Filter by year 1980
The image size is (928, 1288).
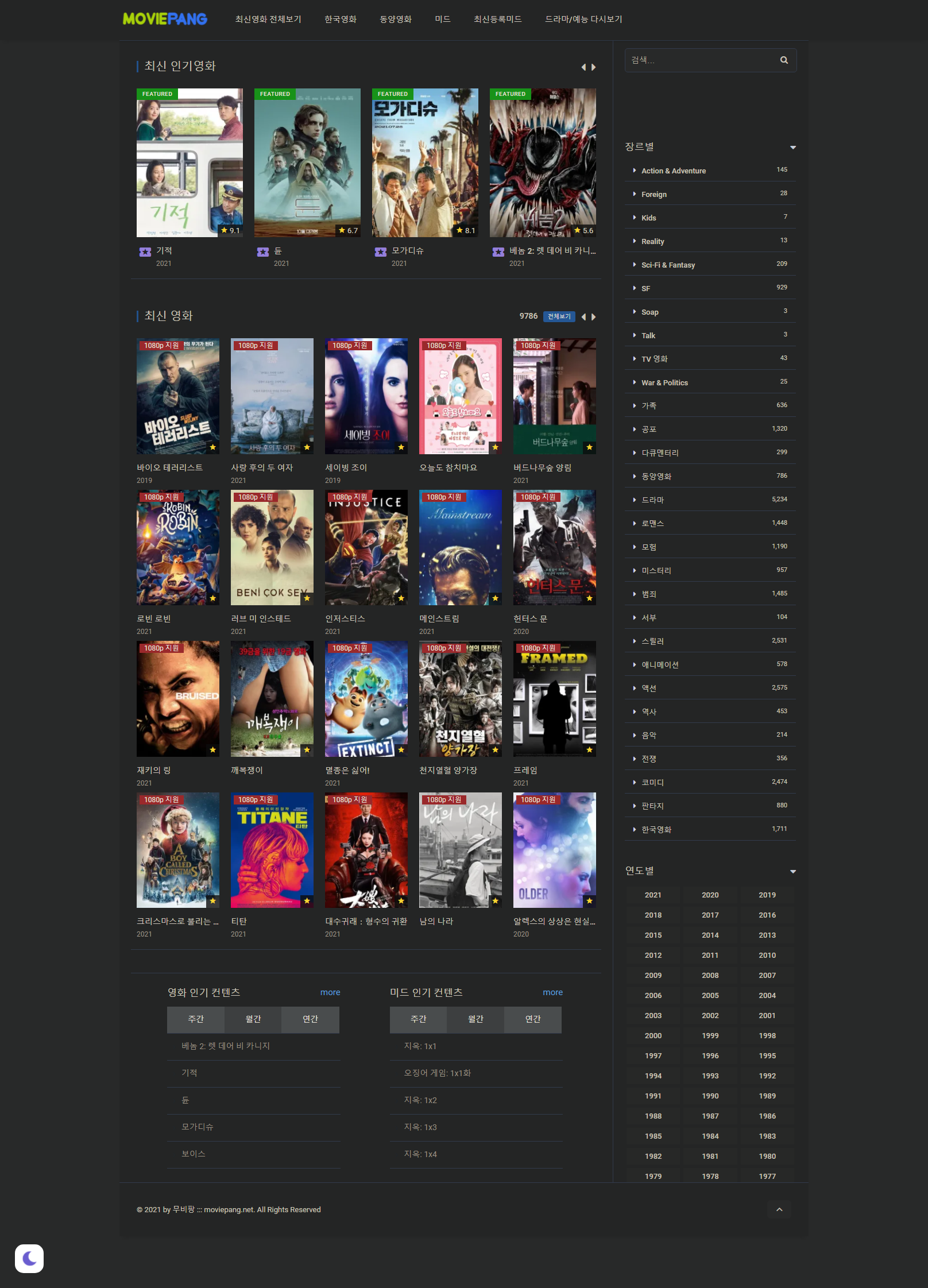point(767,1157)
